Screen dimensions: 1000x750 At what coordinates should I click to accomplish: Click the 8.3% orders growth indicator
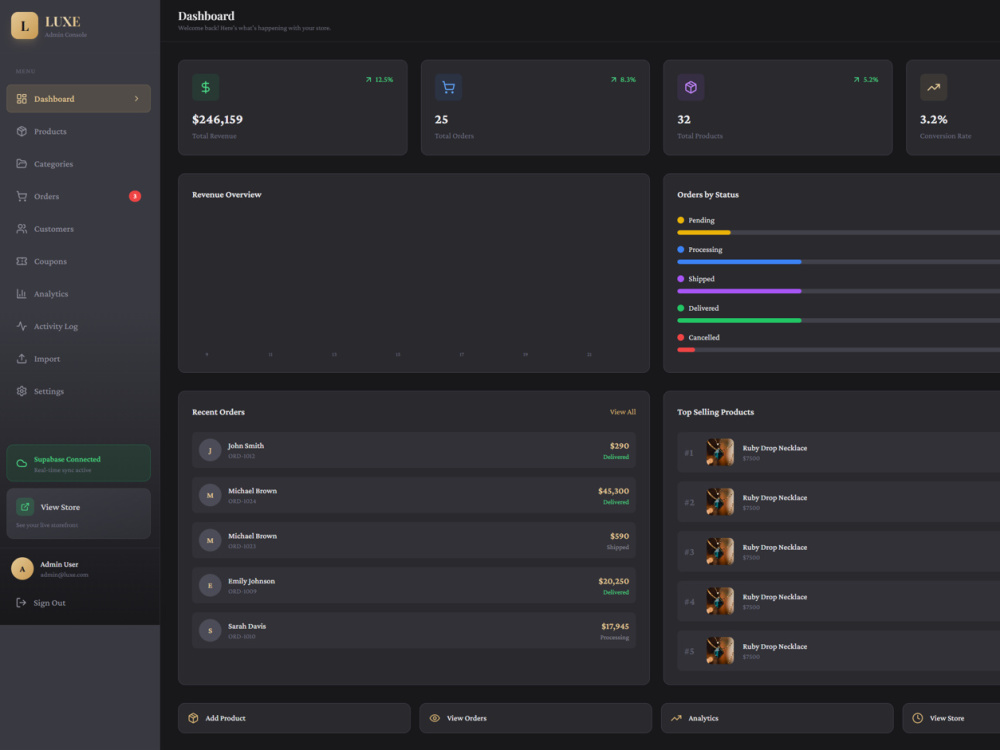623,80
